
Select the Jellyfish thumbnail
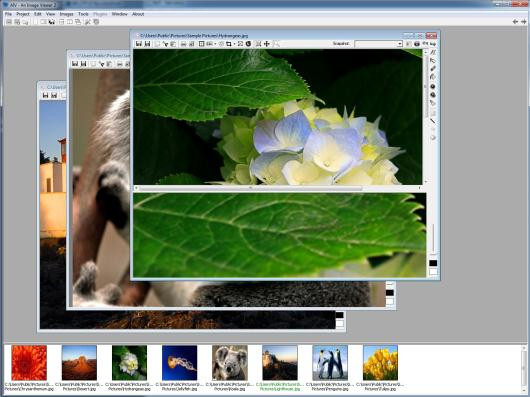[179, 363]
